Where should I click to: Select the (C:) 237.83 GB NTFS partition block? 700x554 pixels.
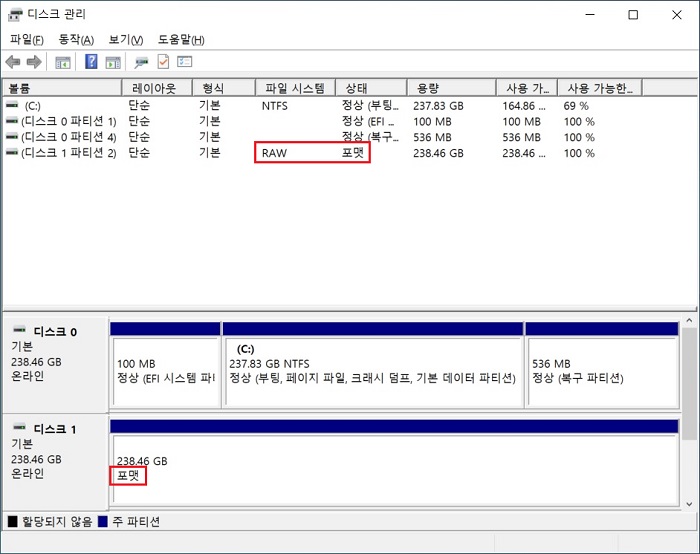(373, 365)
